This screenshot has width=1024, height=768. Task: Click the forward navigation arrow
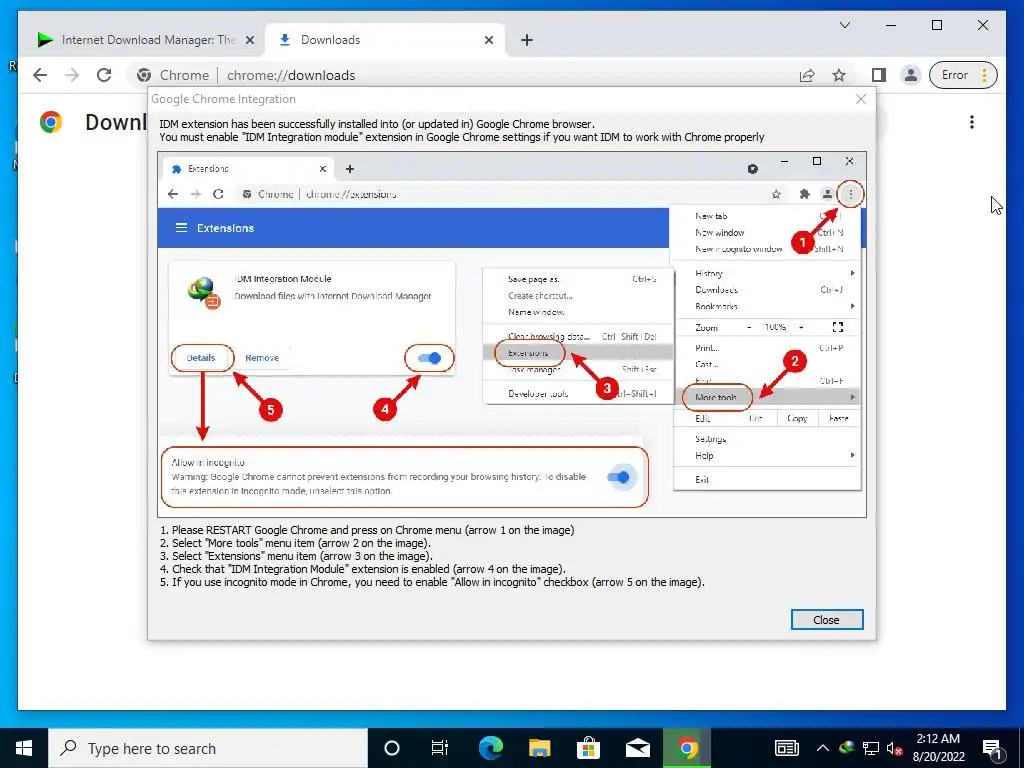pyautogui.click(x=72, y=75)
